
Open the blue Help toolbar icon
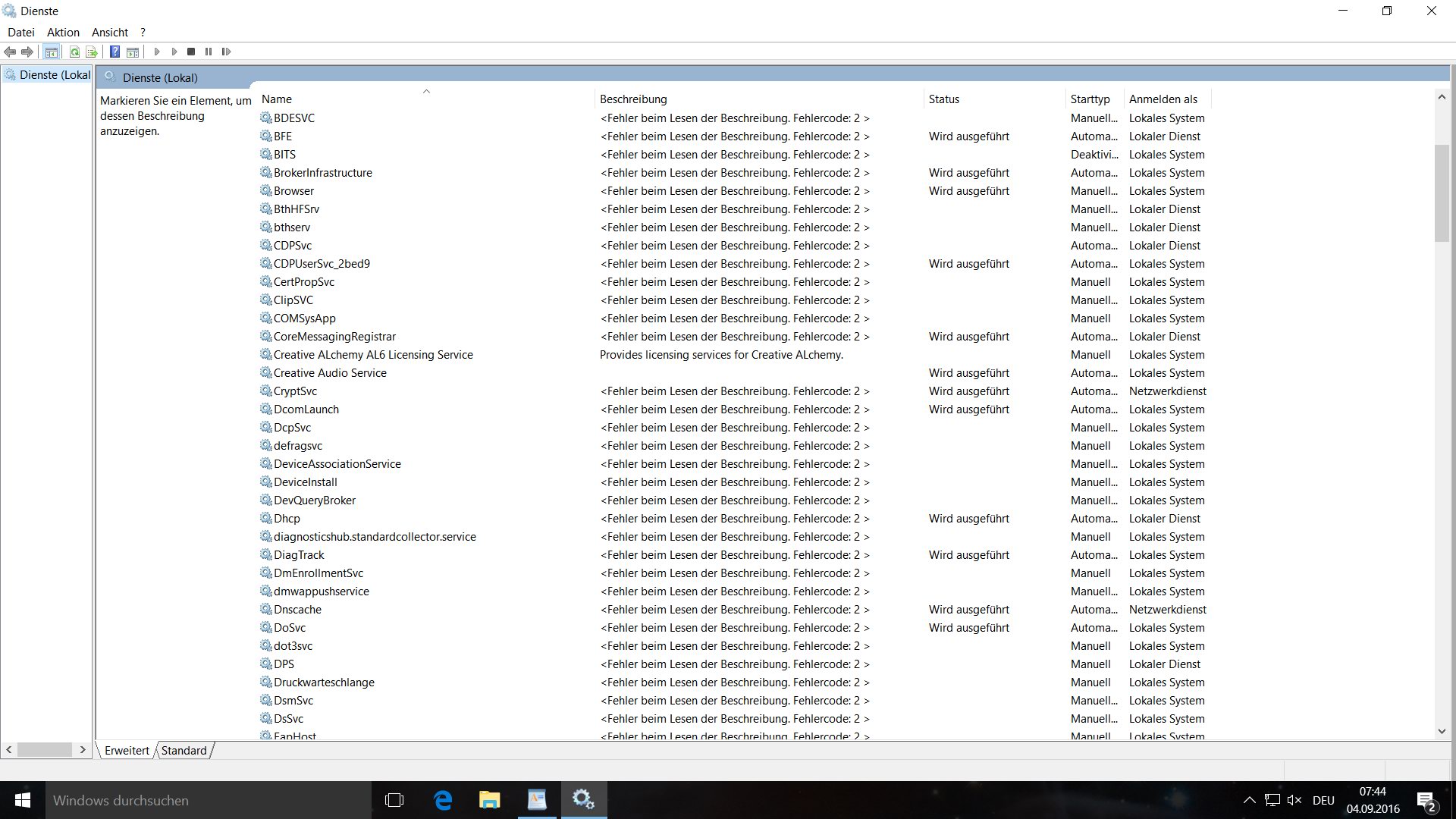(115, 52)
